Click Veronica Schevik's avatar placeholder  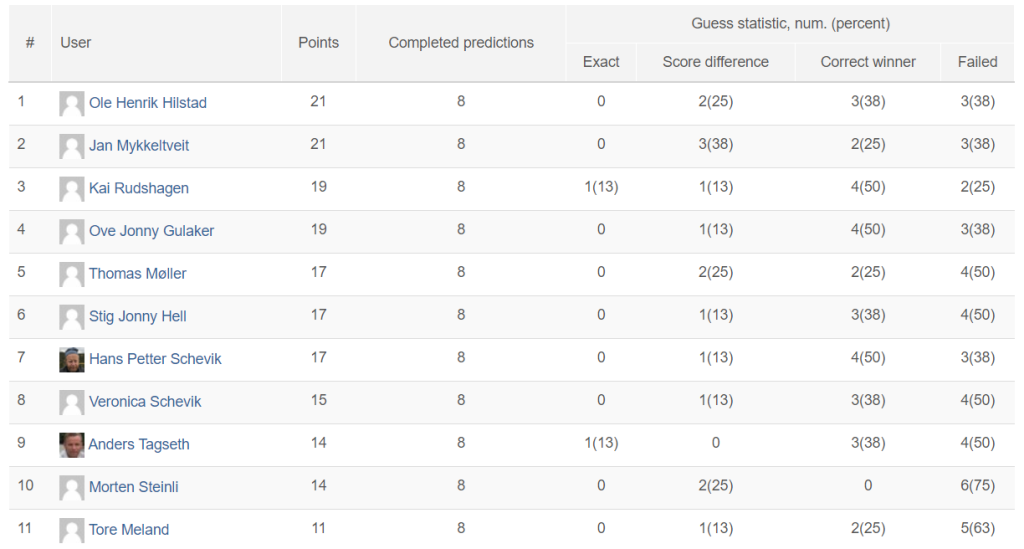pos(72,402)
